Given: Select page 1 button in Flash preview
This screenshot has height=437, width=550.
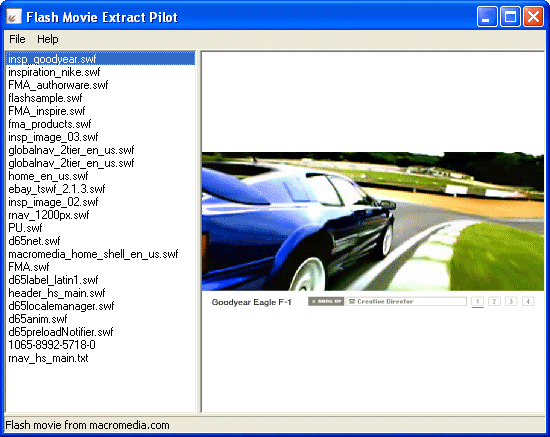Looking at the screenshot, I should coord(477,301).
